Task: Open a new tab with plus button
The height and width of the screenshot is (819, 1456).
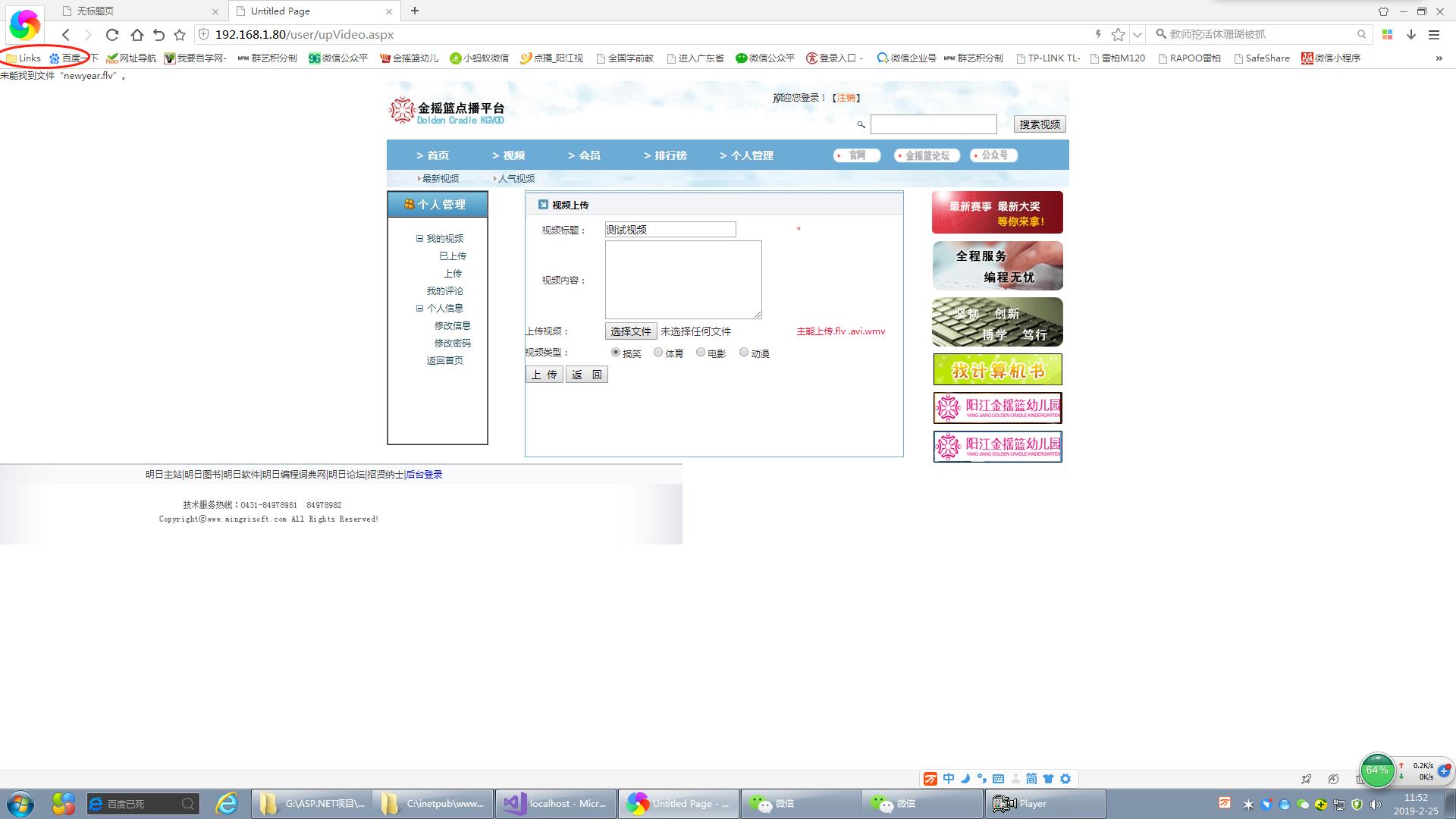Action: click(x=415, y=11)
